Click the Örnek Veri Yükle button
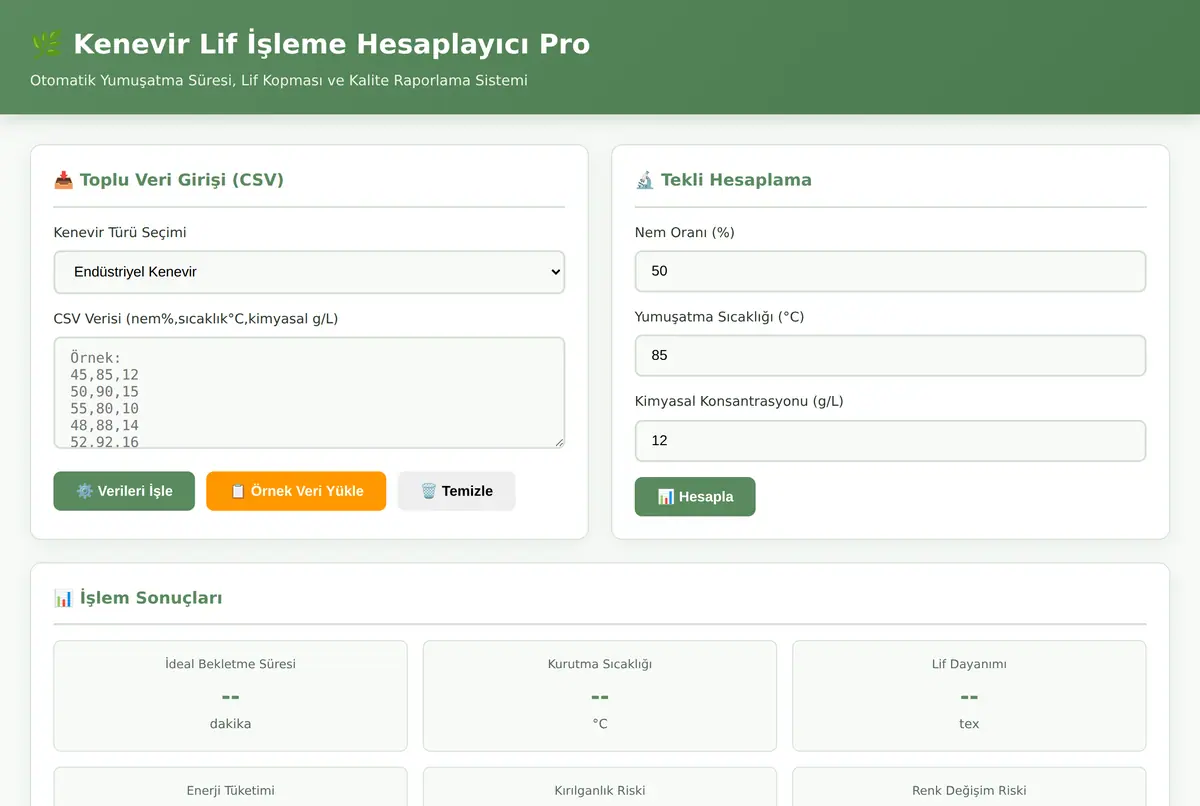This screenshot has height=806, width=1200. point(296,491)
